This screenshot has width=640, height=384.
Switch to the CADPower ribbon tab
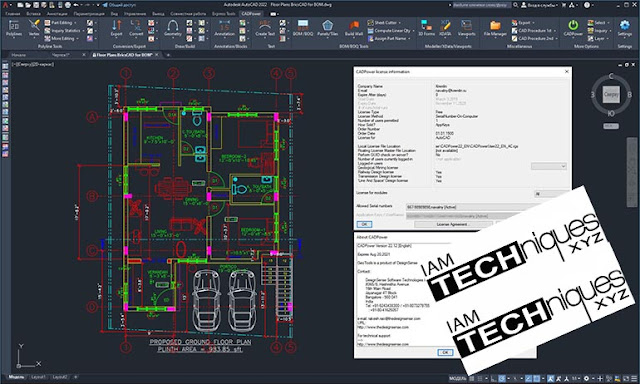point(251,13)
